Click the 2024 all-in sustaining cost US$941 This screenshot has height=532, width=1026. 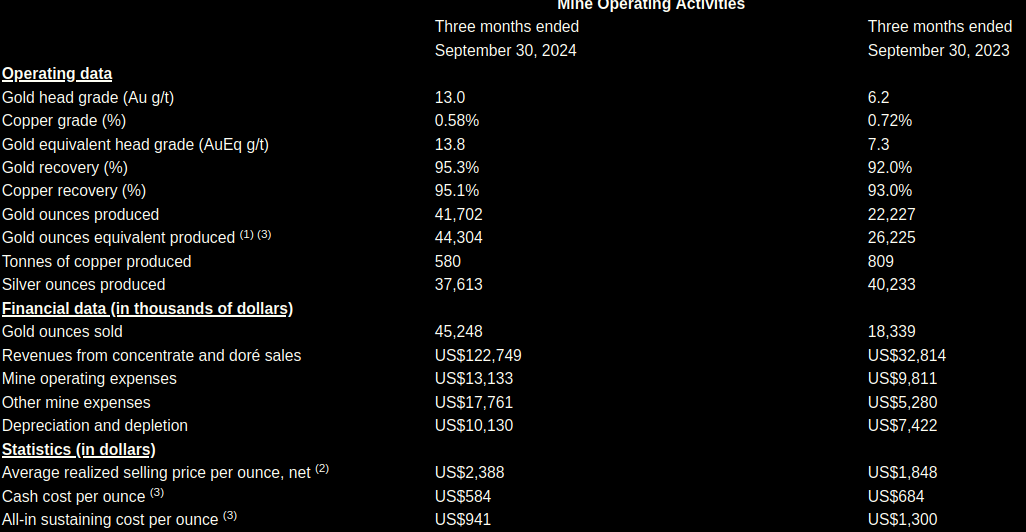[463, 519]
